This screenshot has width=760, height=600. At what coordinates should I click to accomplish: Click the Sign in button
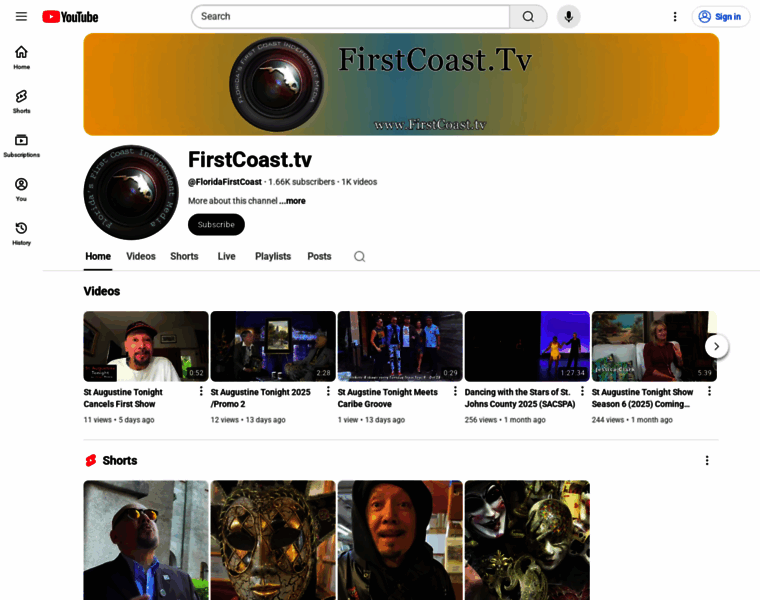[720, 16]
